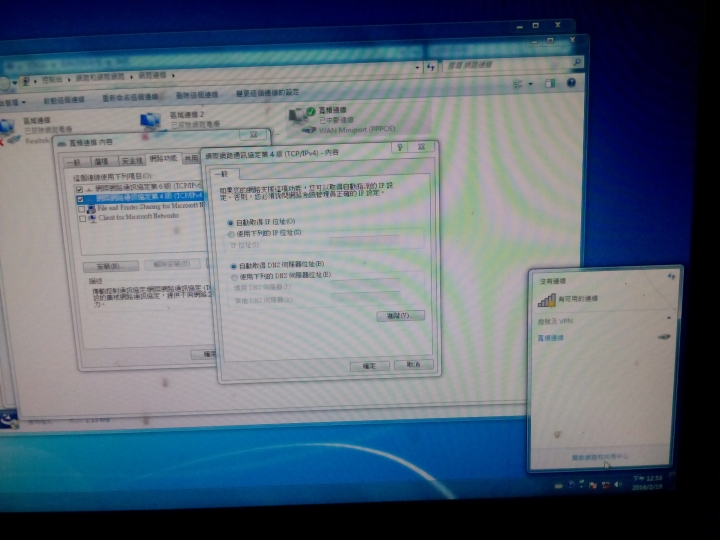Select the 區域連線 2 adapter icon

[x=151, y=122]
